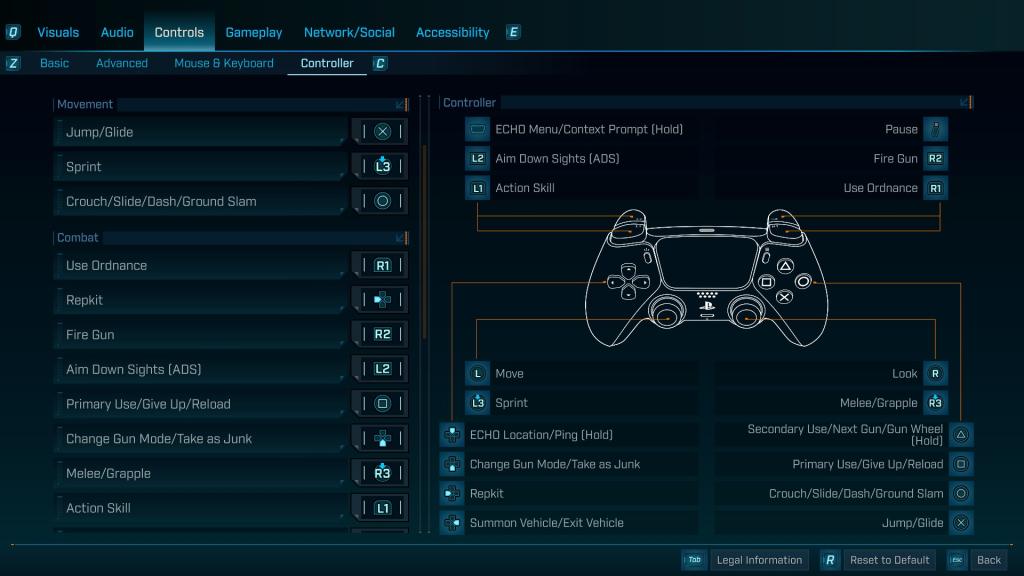Click the Back button

pos(988,560)
